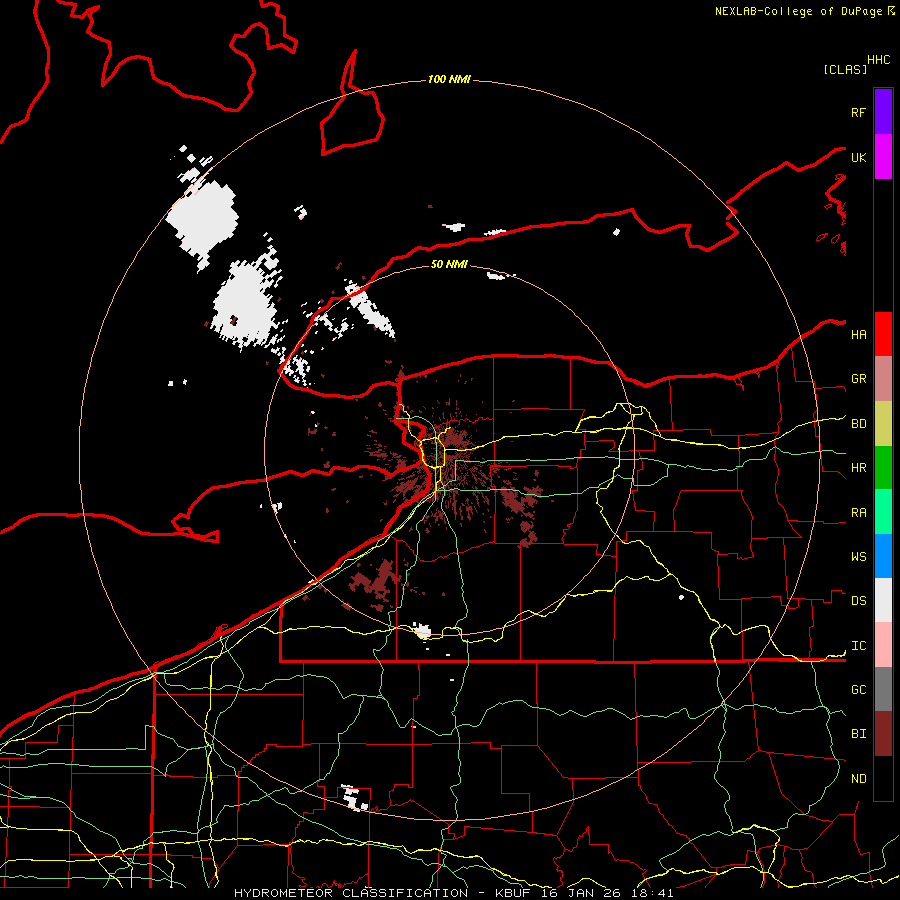Click the IC legend label
The width and height of the screenshot is (900, 900).
click(x=858, y=646)
